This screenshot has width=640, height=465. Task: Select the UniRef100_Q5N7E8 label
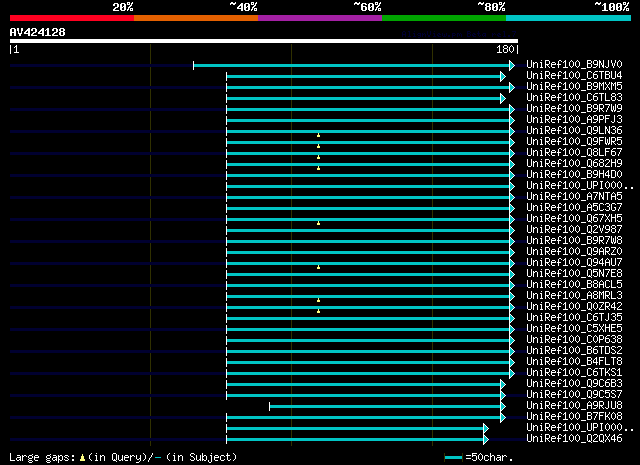click(x=574, y=274)
